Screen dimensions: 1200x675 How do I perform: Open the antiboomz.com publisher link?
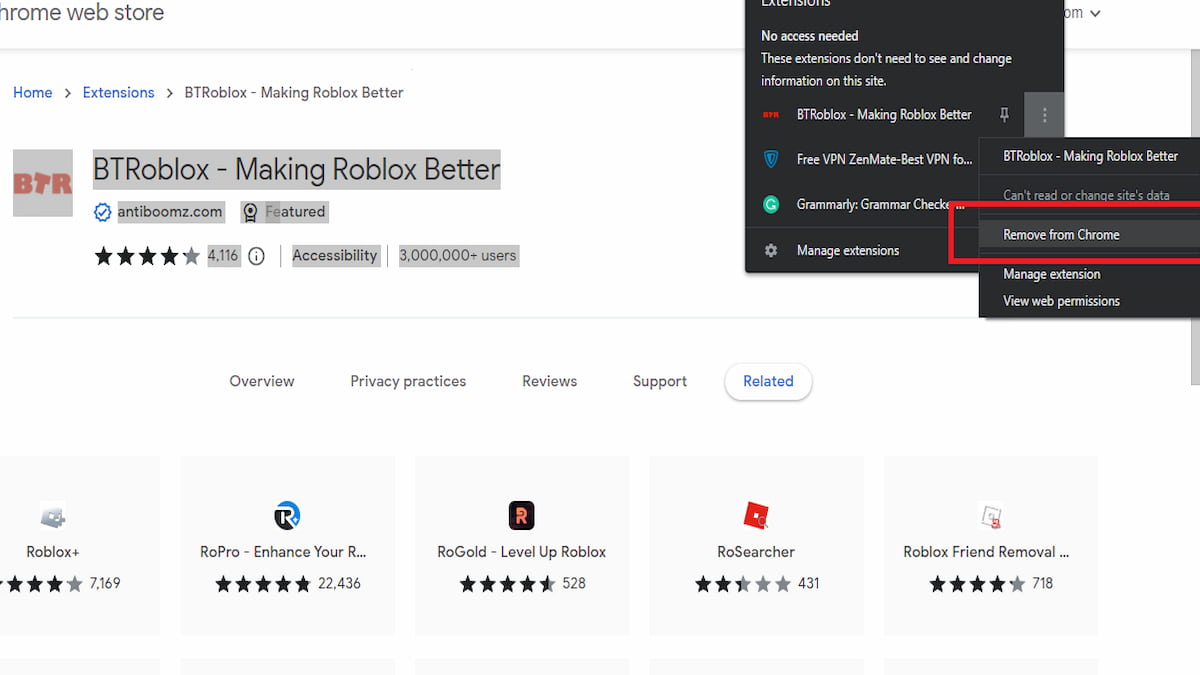tap(169, 211)
